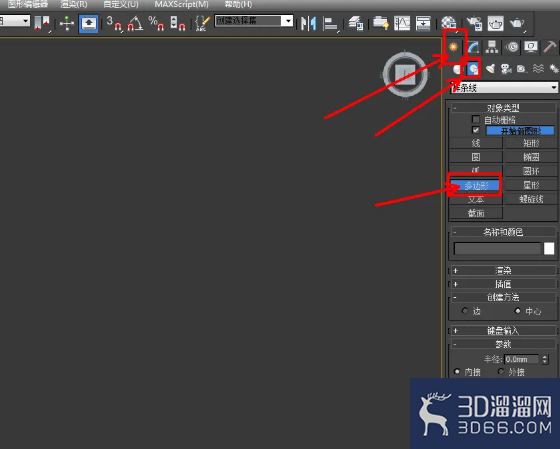
Task: Select Space Warps category icon
Action: coord(538,69)
